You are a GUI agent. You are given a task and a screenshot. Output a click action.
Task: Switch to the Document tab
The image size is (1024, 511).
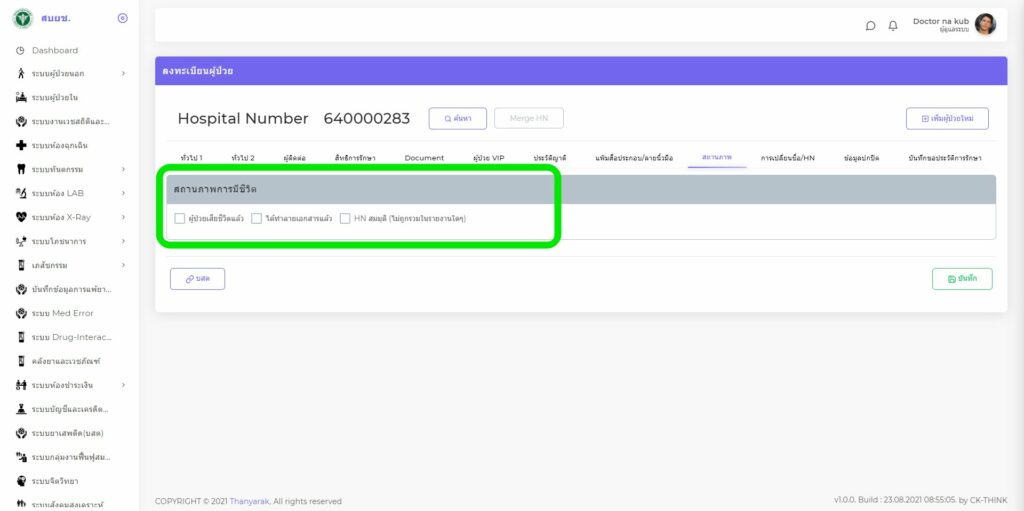coord(424,158)
